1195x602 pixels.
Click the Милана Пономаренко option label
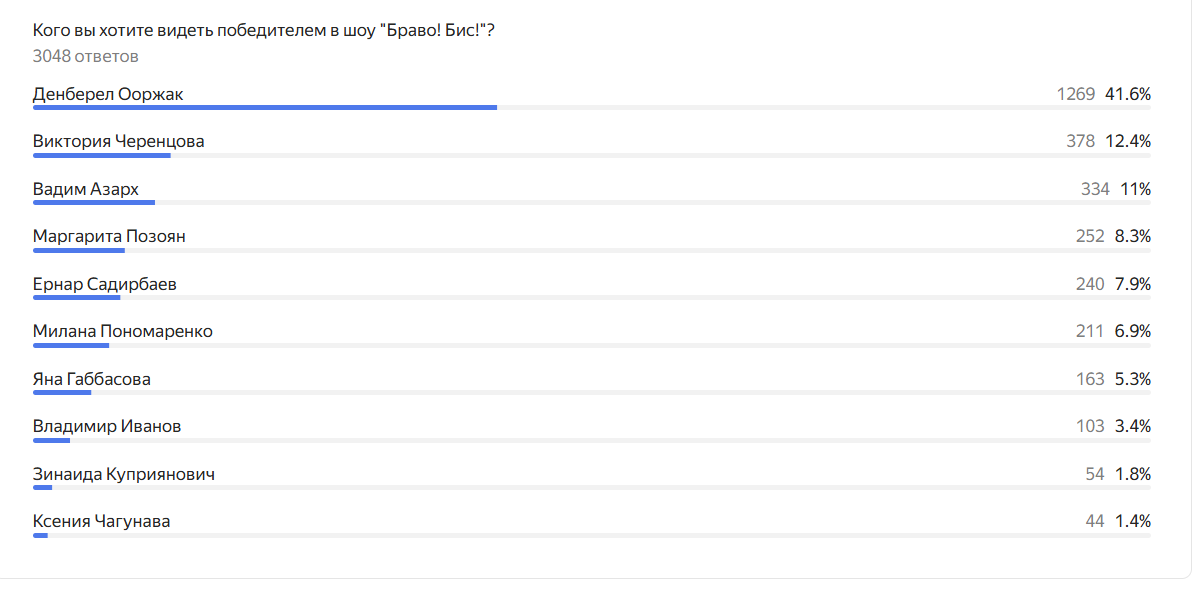pos(122,331)
